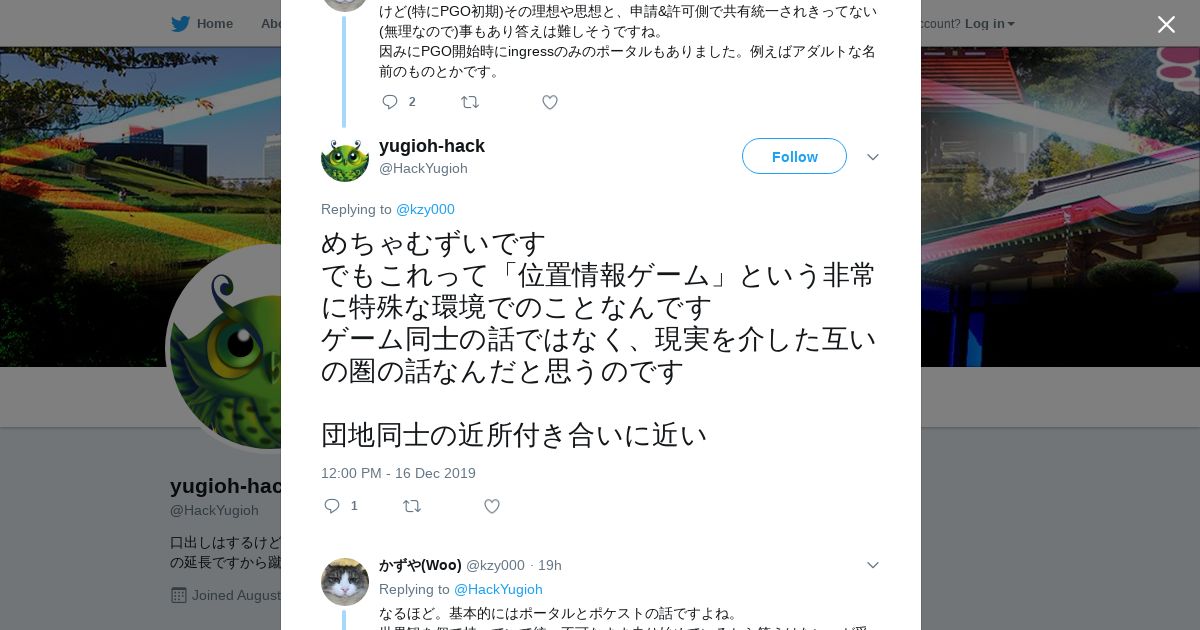Viewport: 1200px width, 630px height.
Task: Like the yugioh-hack main tweet
Action: click(x=492, y=506)
